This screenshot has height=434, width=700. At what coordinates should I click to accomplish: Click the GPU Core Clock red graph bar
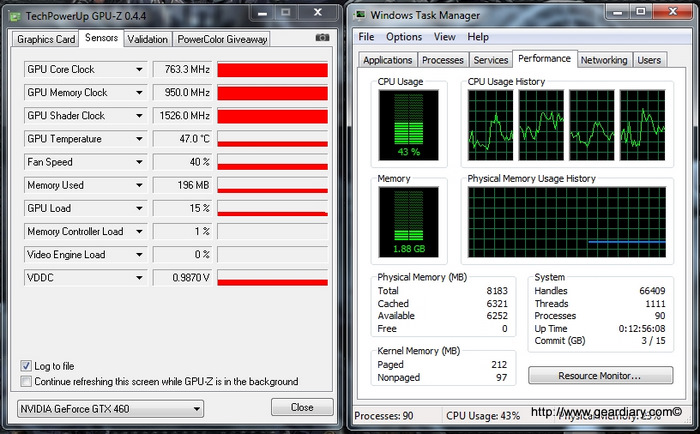coord(272,70)
